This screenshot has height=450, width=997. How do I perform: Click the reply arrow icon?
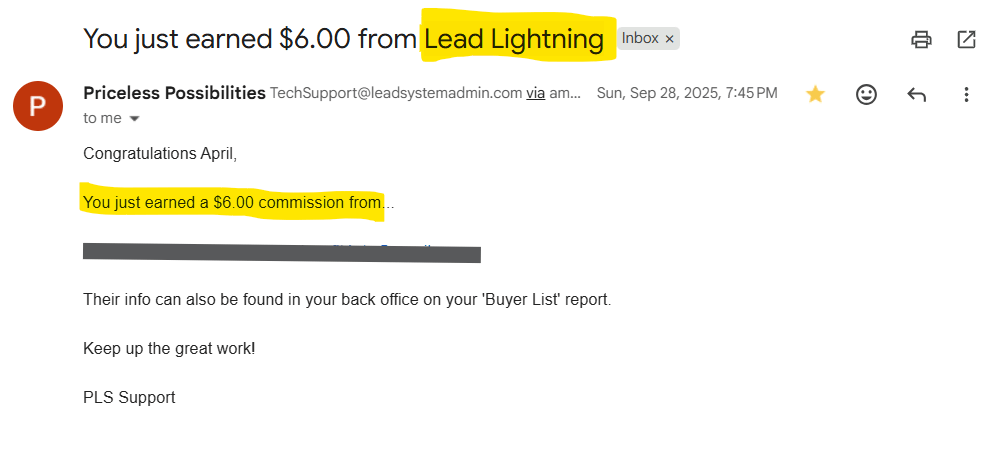point(916,94)
